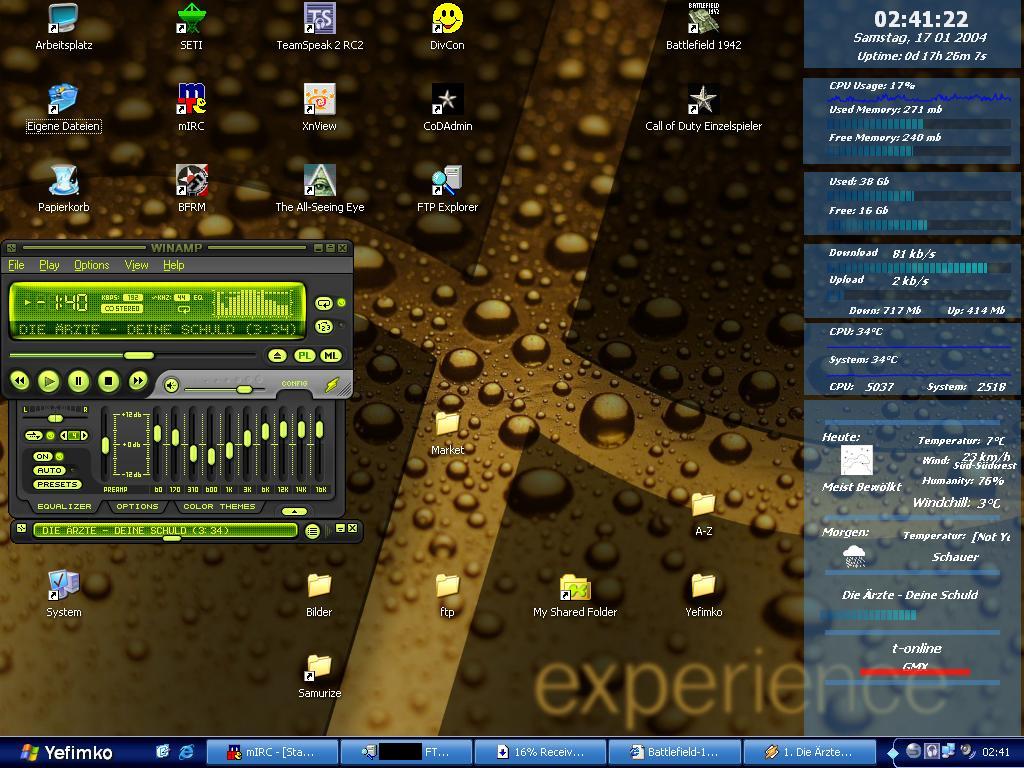Viewport: 1024px width, 768px height.
Task: Launch Call of Duty Einzelspieler shortcut
Action: coord(703,109)
